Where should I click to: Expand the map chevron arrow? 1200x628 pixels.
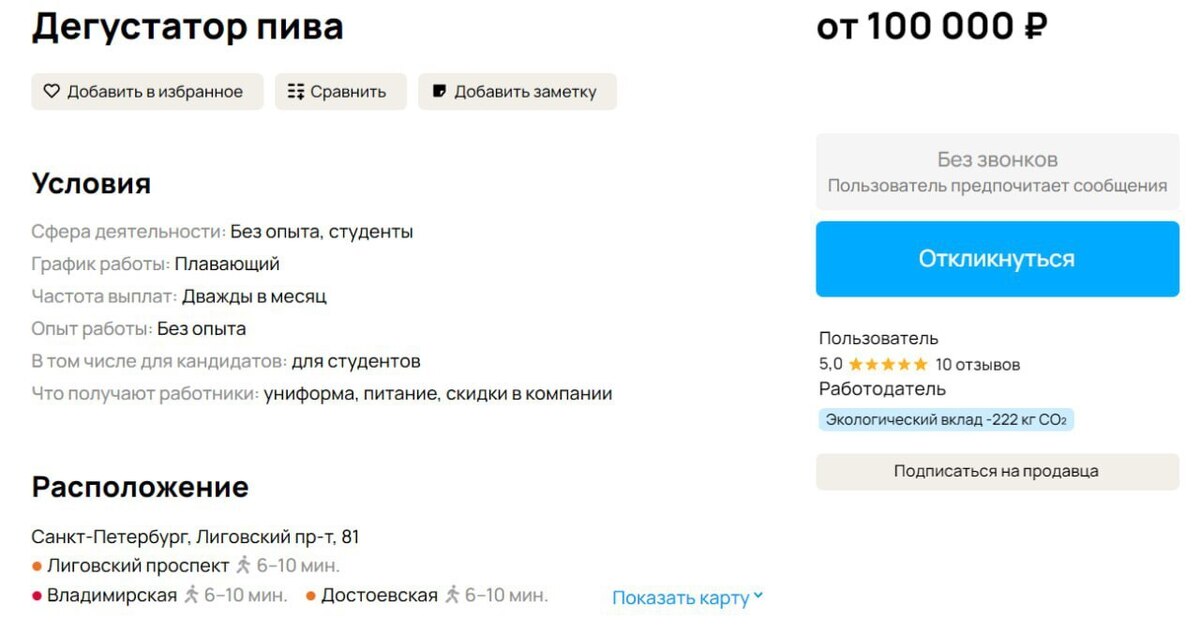click(x=758, y=596)
